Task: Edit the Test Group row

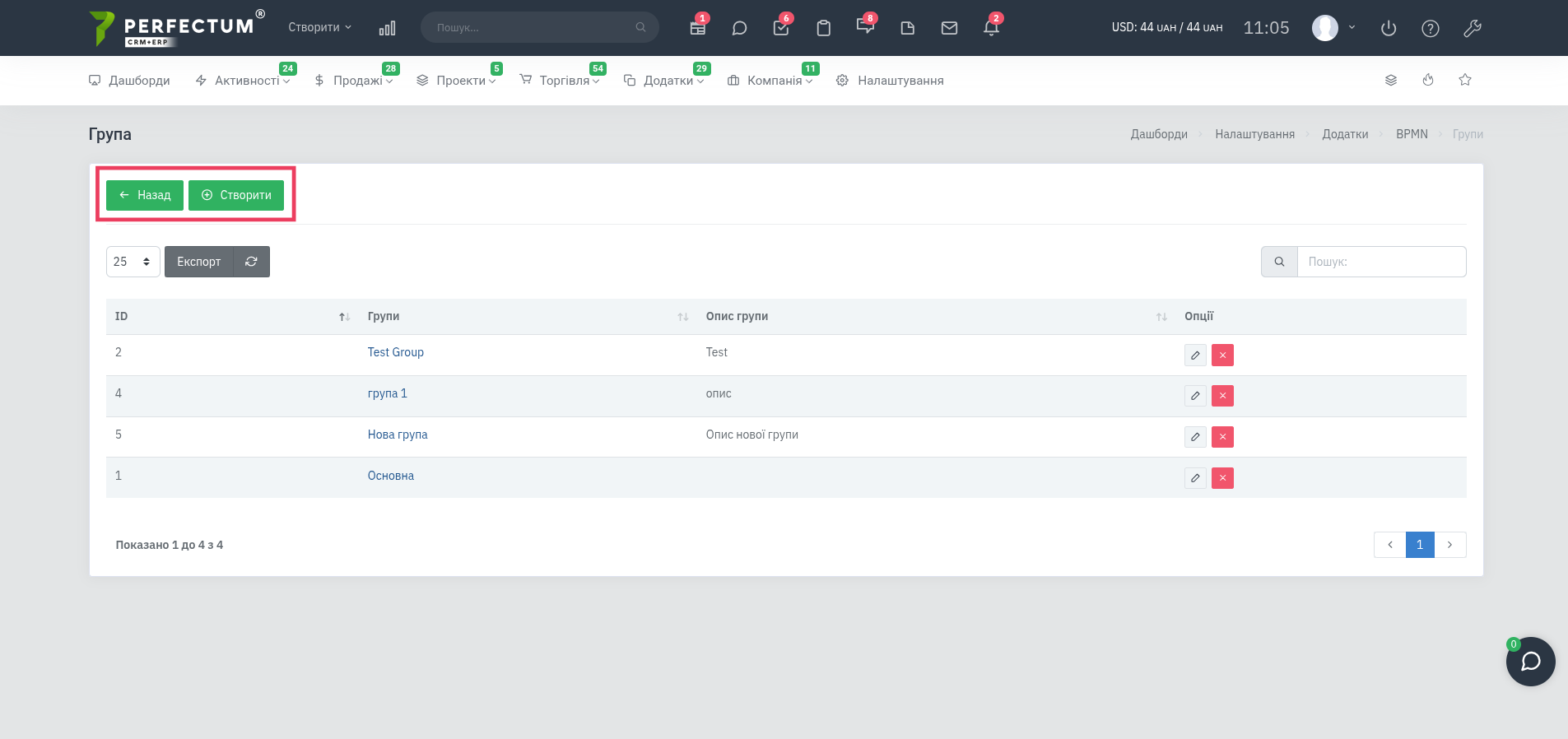Action: pos(1195,355)
